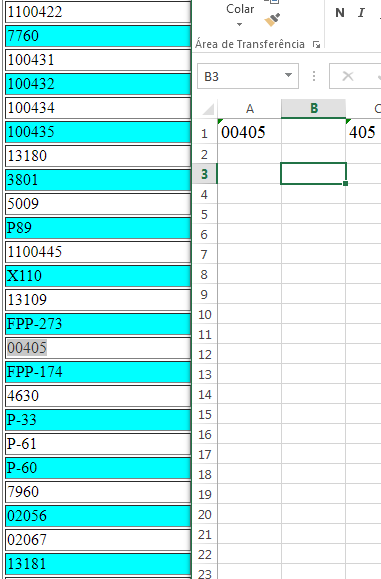This screenshot has height=579, width=381.
Task: Click the Name Box showing B3
Action: [248, 76]
